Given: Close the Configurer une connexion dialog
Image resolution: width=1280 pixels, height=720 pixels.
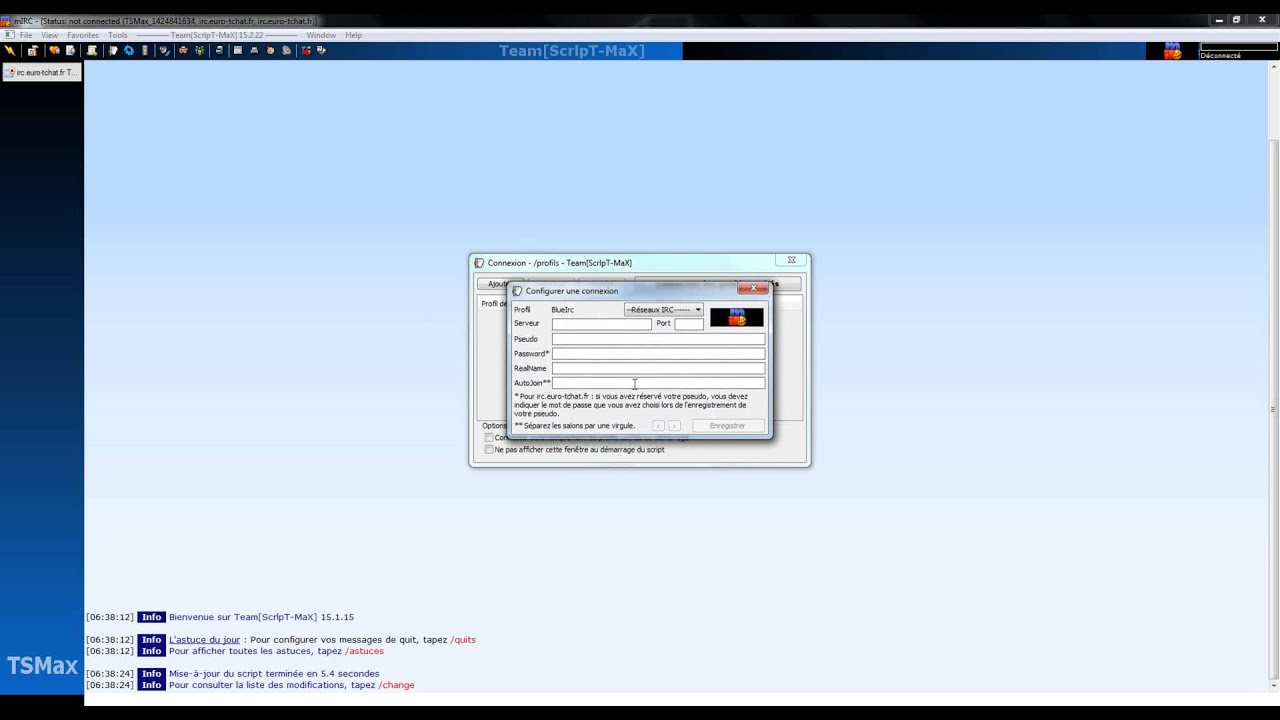Looking at the screenshot, I should coord(753,288).
